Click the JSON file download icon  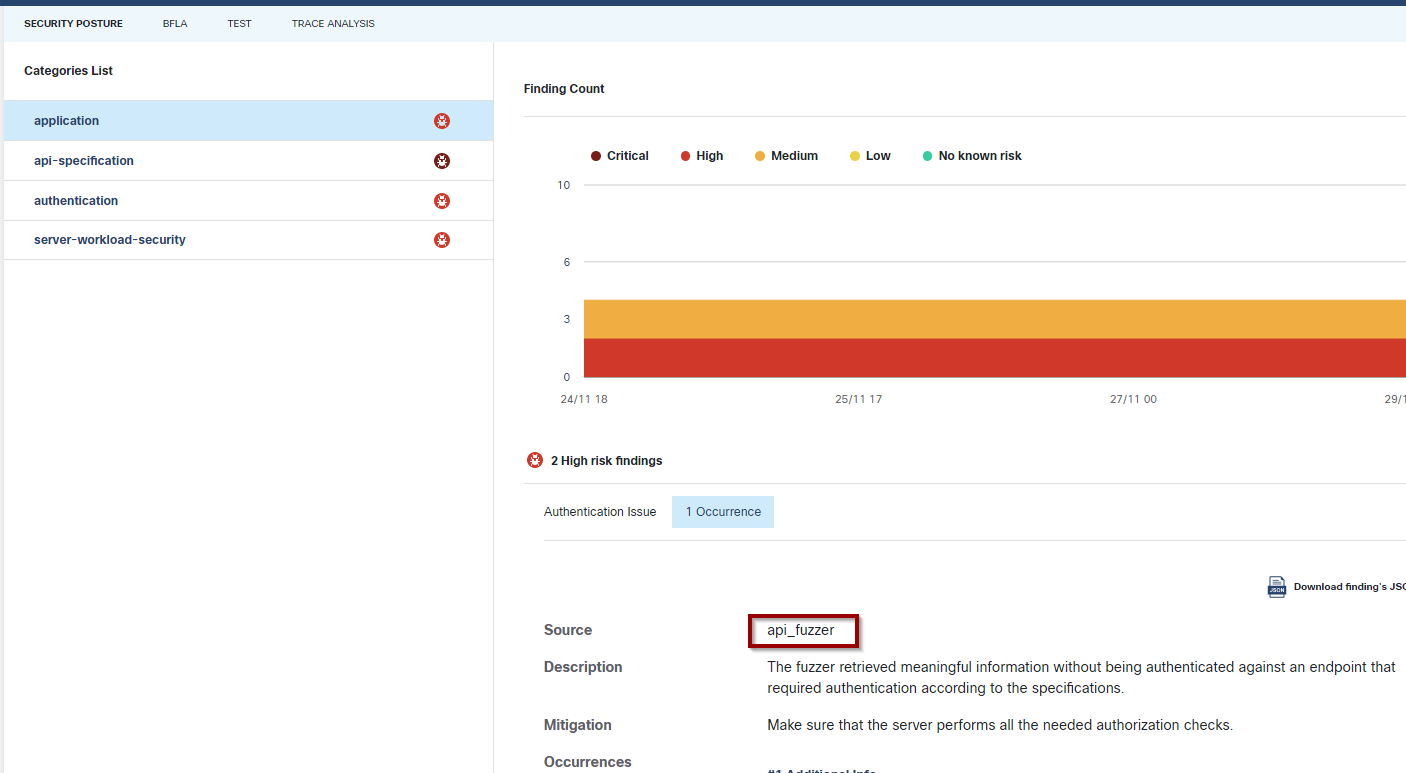coord(1277,587)
